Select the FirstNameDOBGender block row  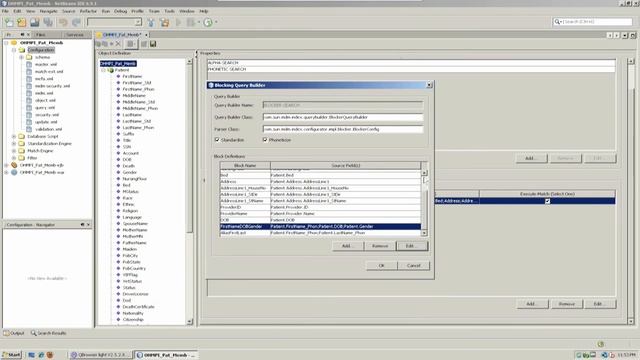(320, 226)
